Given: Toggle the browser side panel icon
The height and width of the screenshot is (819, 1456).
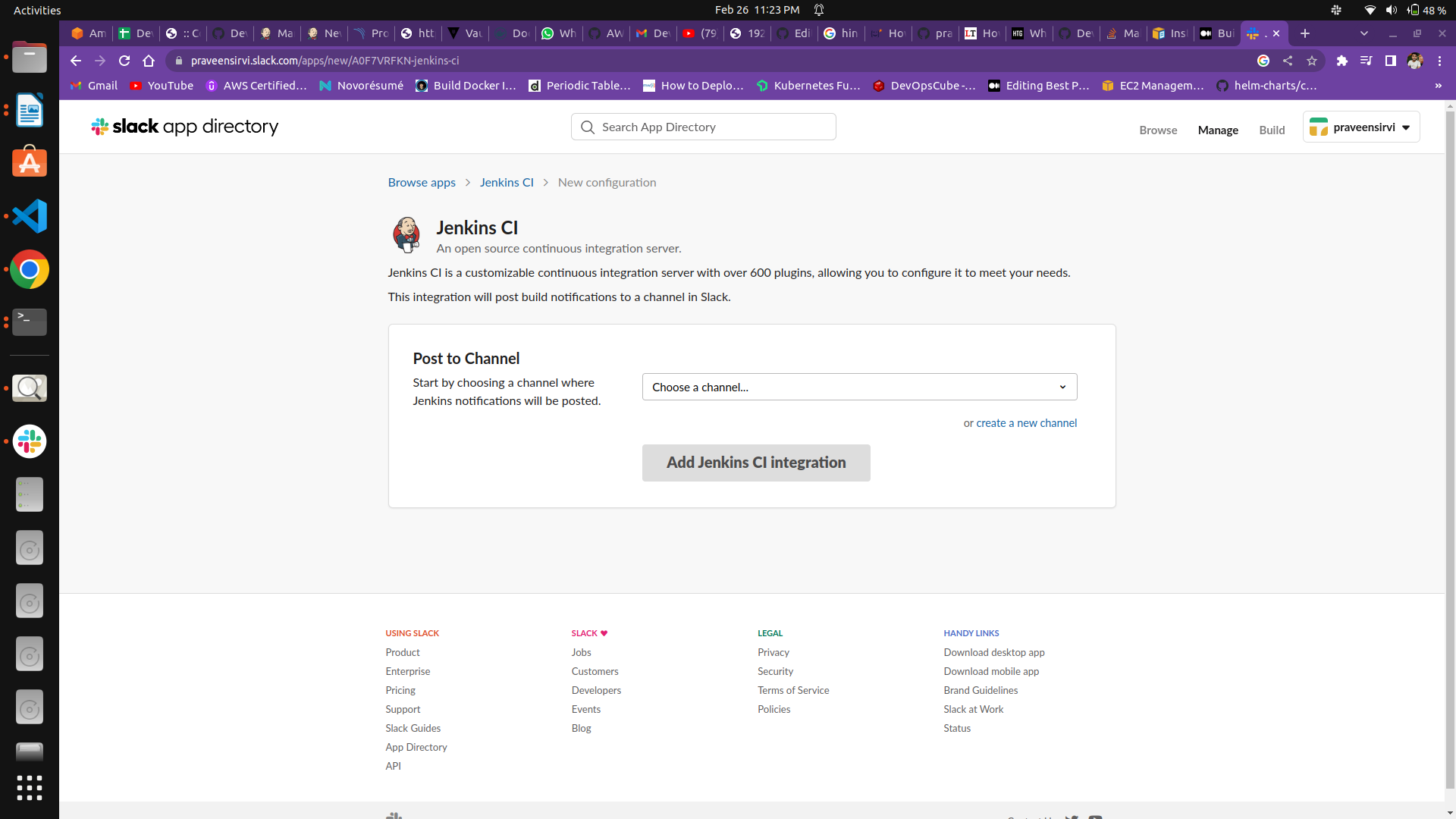Looking at the screenshot, I should coord(1391,61).
